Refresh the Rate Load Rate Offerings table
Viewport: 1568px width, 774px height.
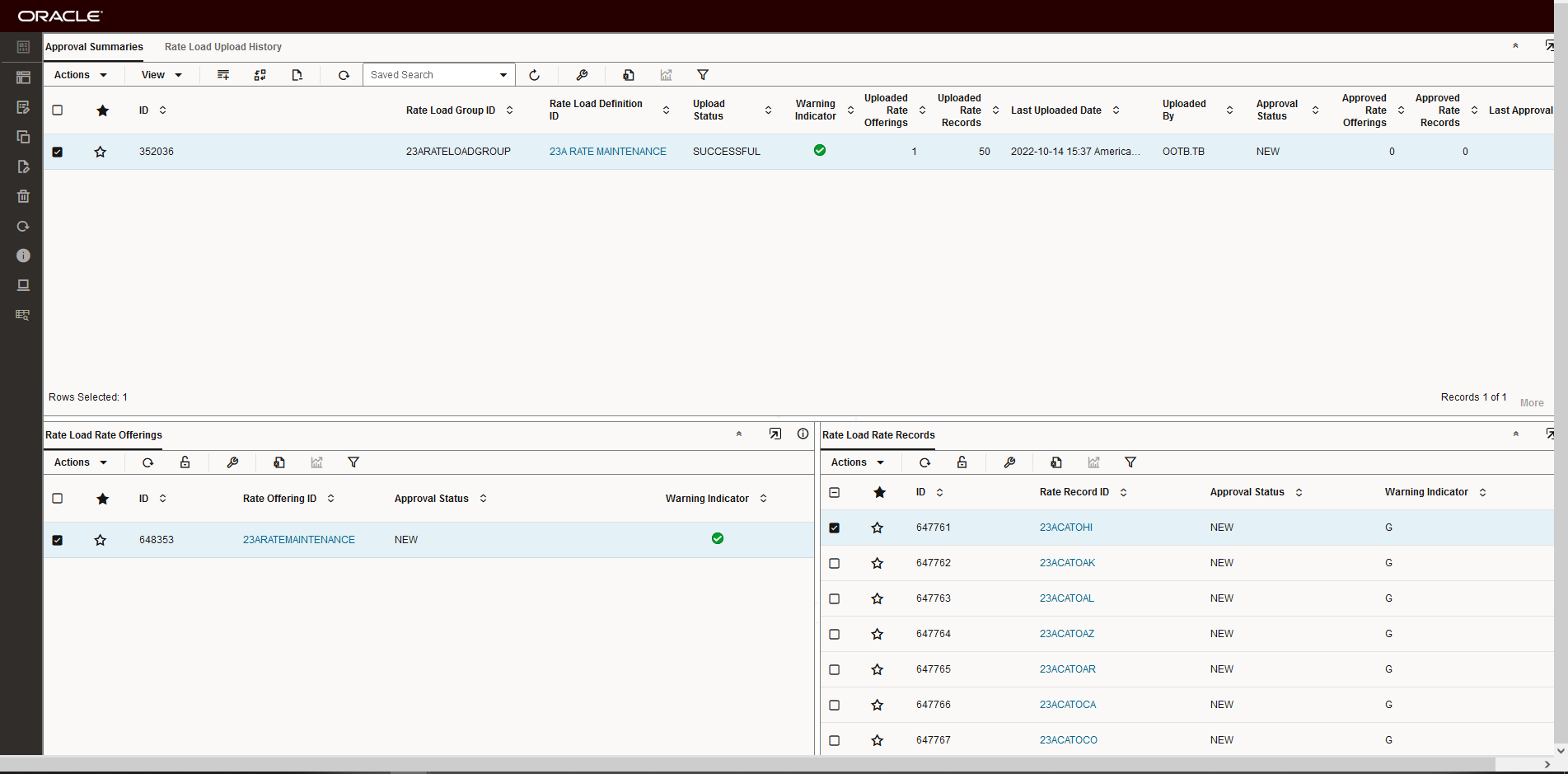pyautogui.click(x=148, y=462)
